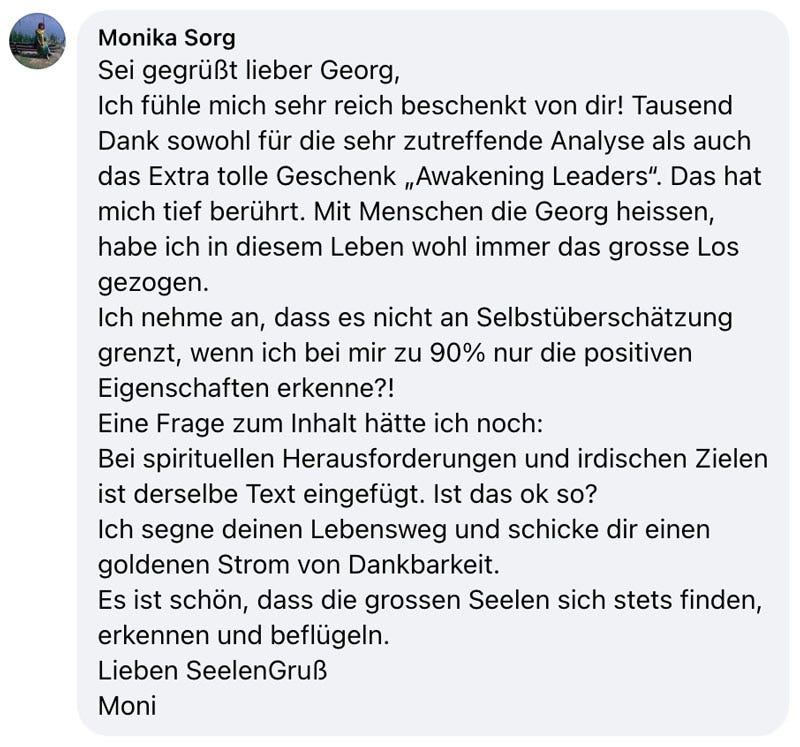
Task: Click the line starting 'Dank sowohl für'
Action: pyautogui.click(x=424, y=141)
